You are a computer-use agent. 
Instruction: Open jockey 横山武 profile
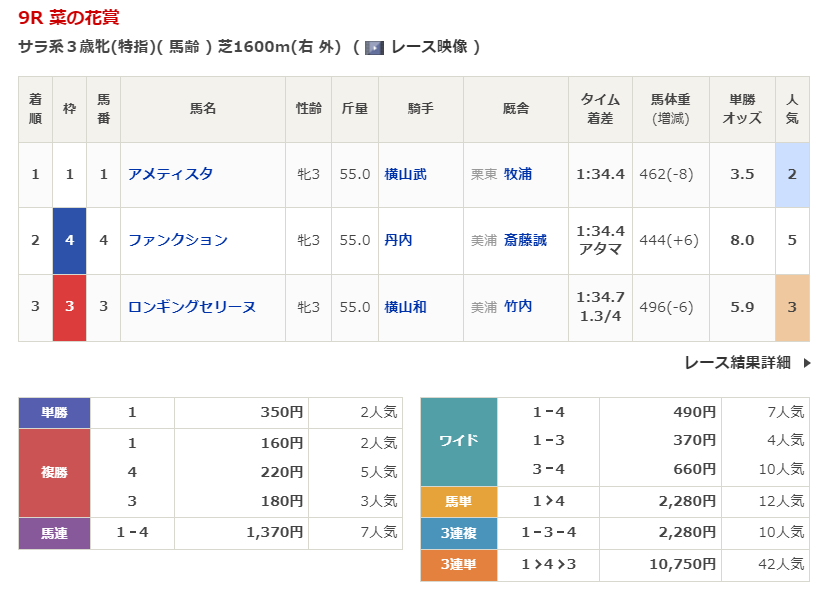click(405, 174)
